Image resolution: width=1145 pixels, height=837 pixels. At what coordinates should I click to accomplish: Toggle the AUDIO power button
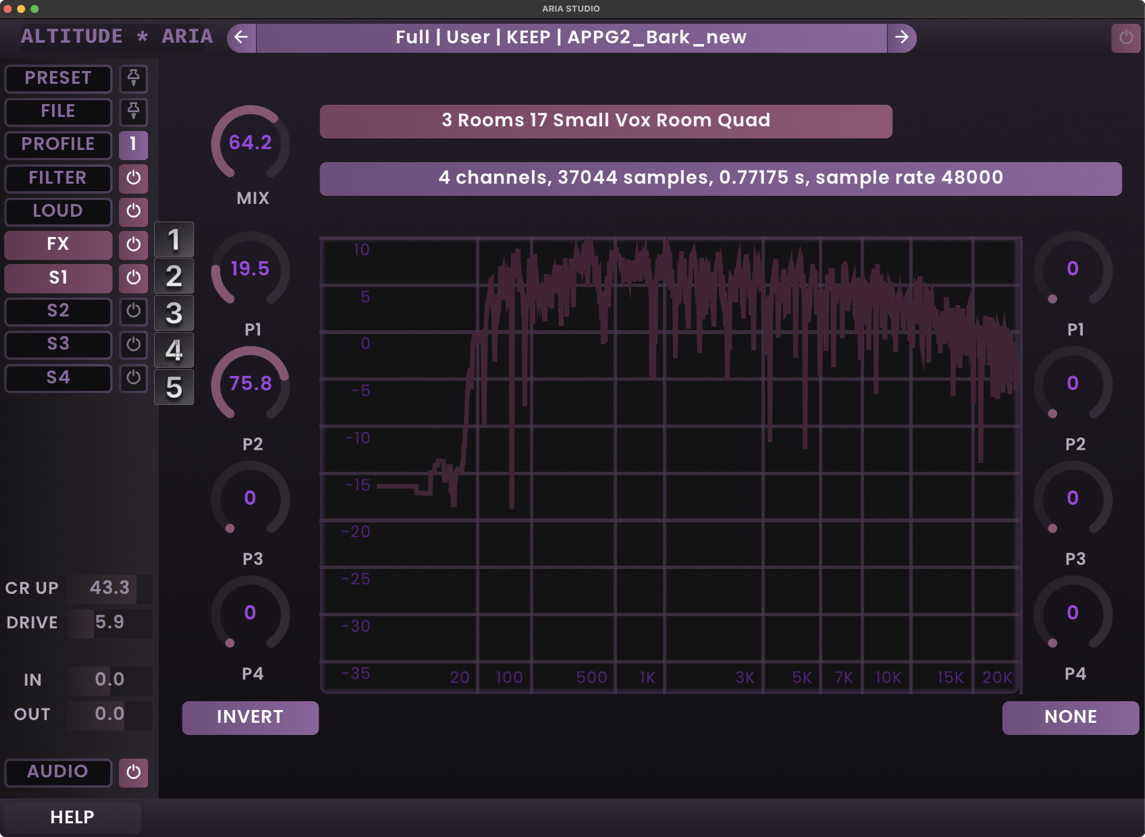133,772
